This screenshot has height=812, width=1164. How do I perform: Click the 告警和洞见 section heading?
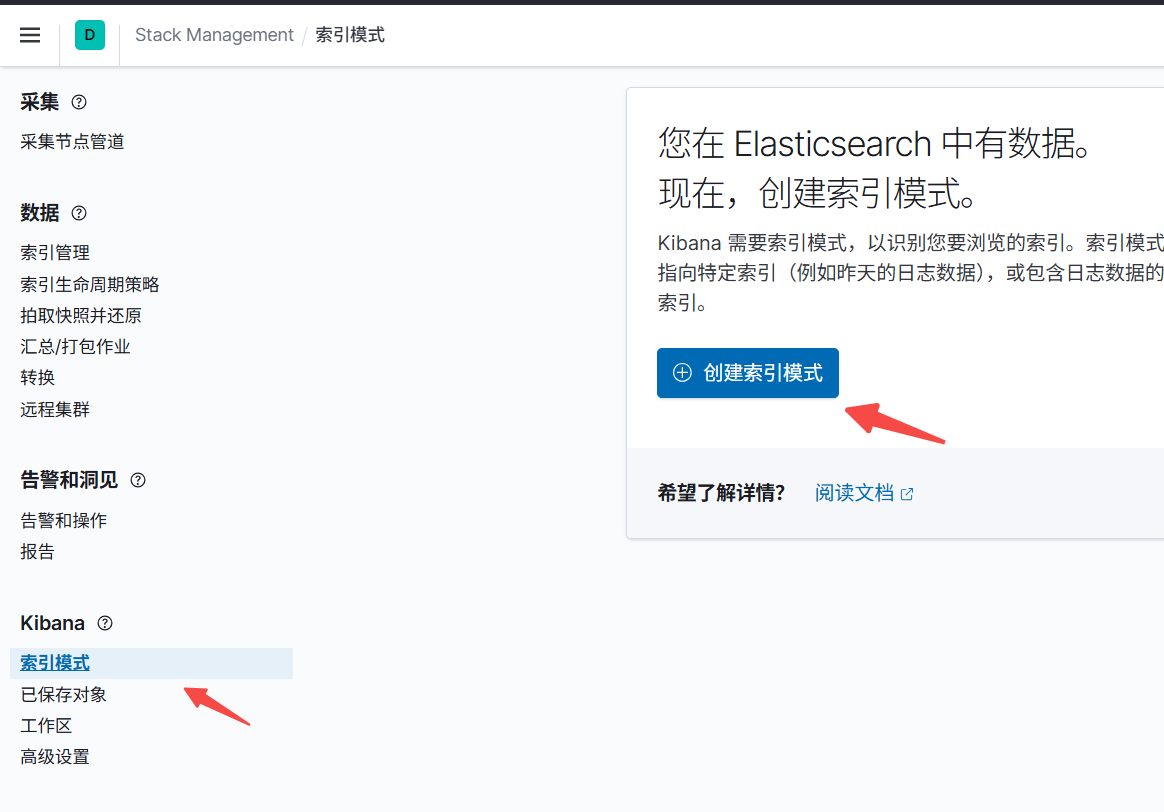(69, 480)
